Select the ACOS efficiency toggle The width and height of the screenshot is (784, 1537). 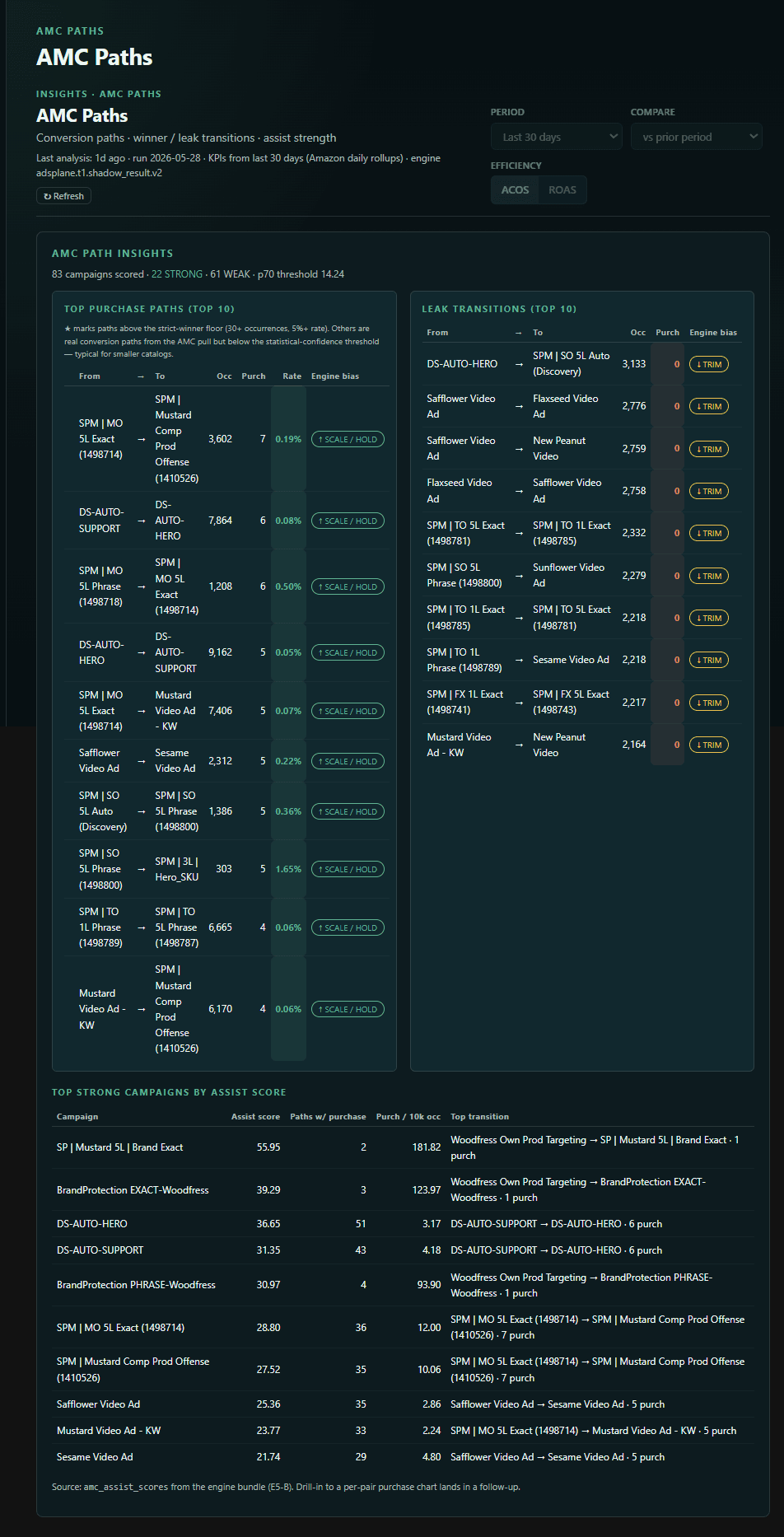coord(515,189)
